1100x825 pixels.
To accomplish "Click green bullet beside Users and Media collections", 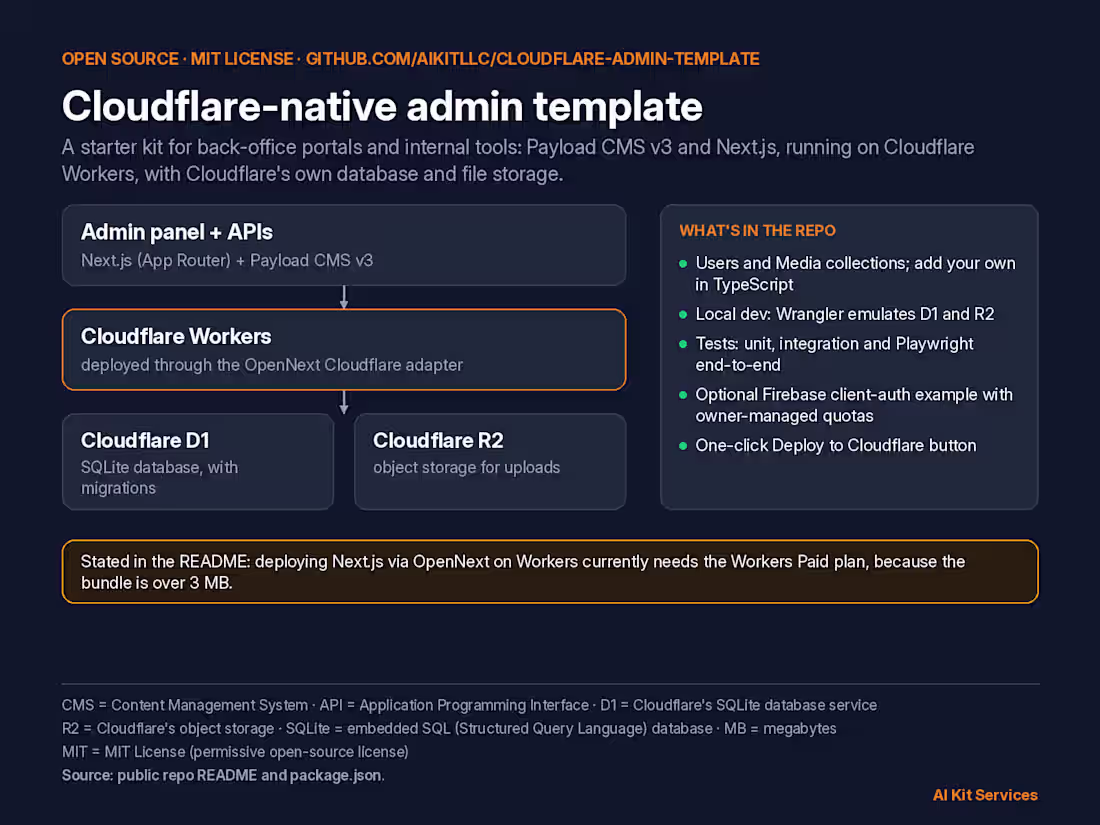I will coord(683,264).
